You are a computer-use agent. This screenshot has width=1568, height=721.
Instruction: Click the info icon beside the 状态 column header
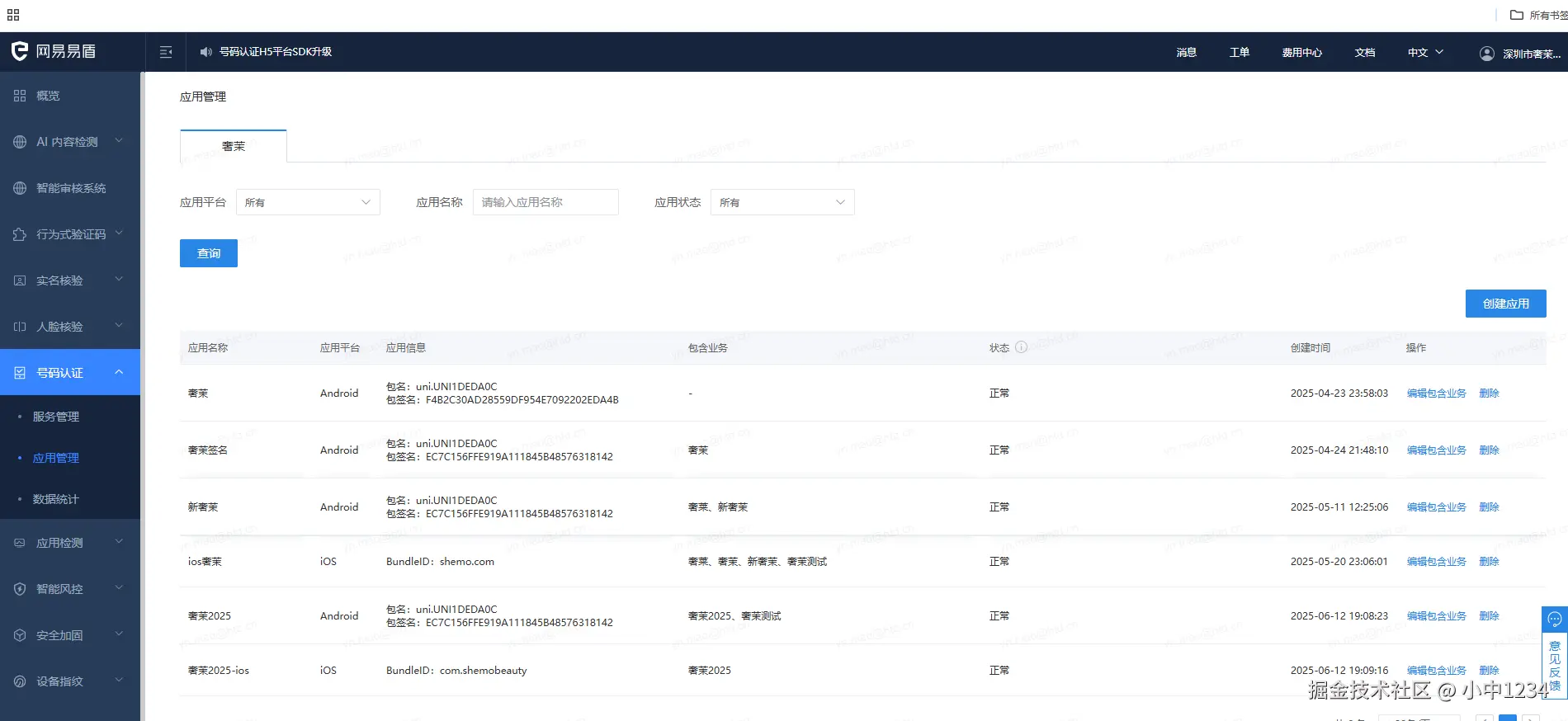(1021, 347)
